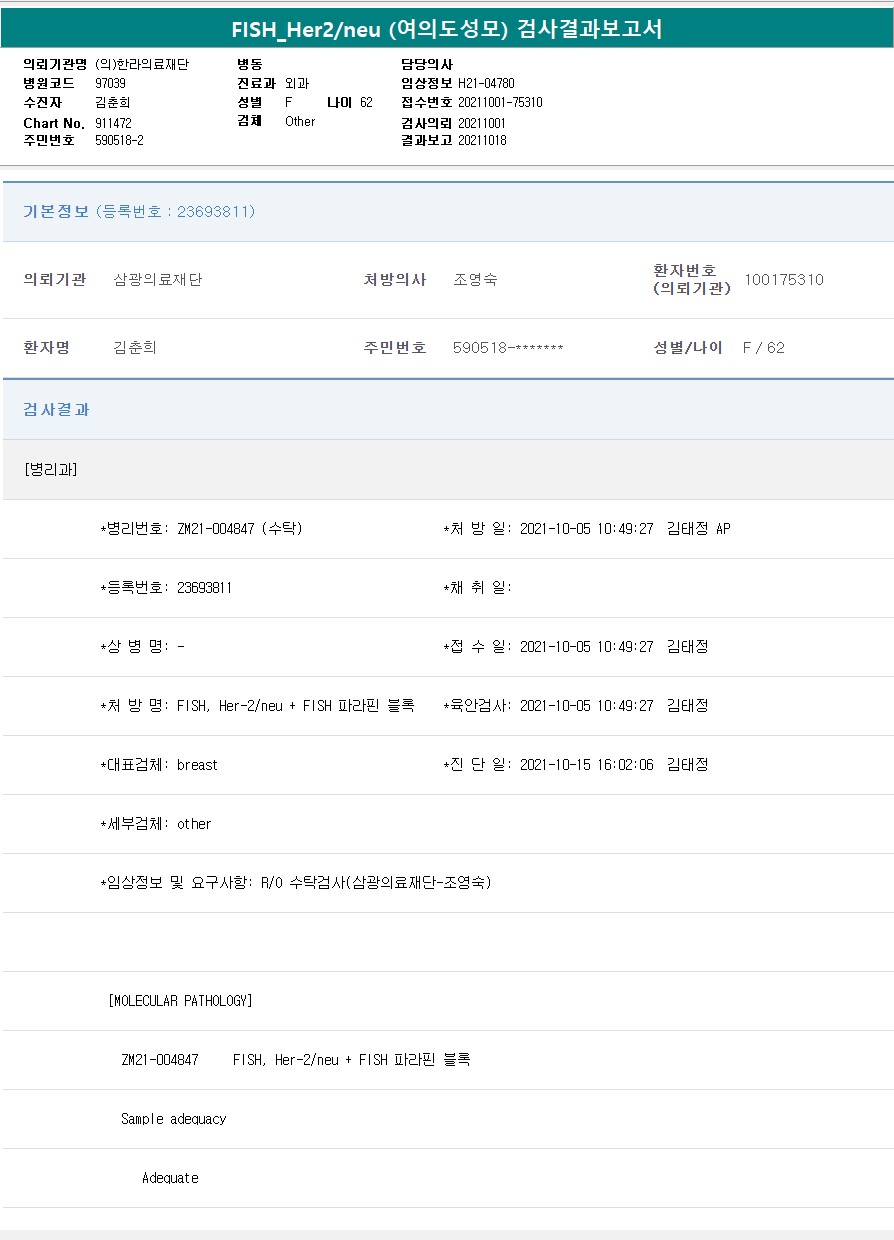
Task: Click the 검사결과 section heading
Action: (56, 410)
